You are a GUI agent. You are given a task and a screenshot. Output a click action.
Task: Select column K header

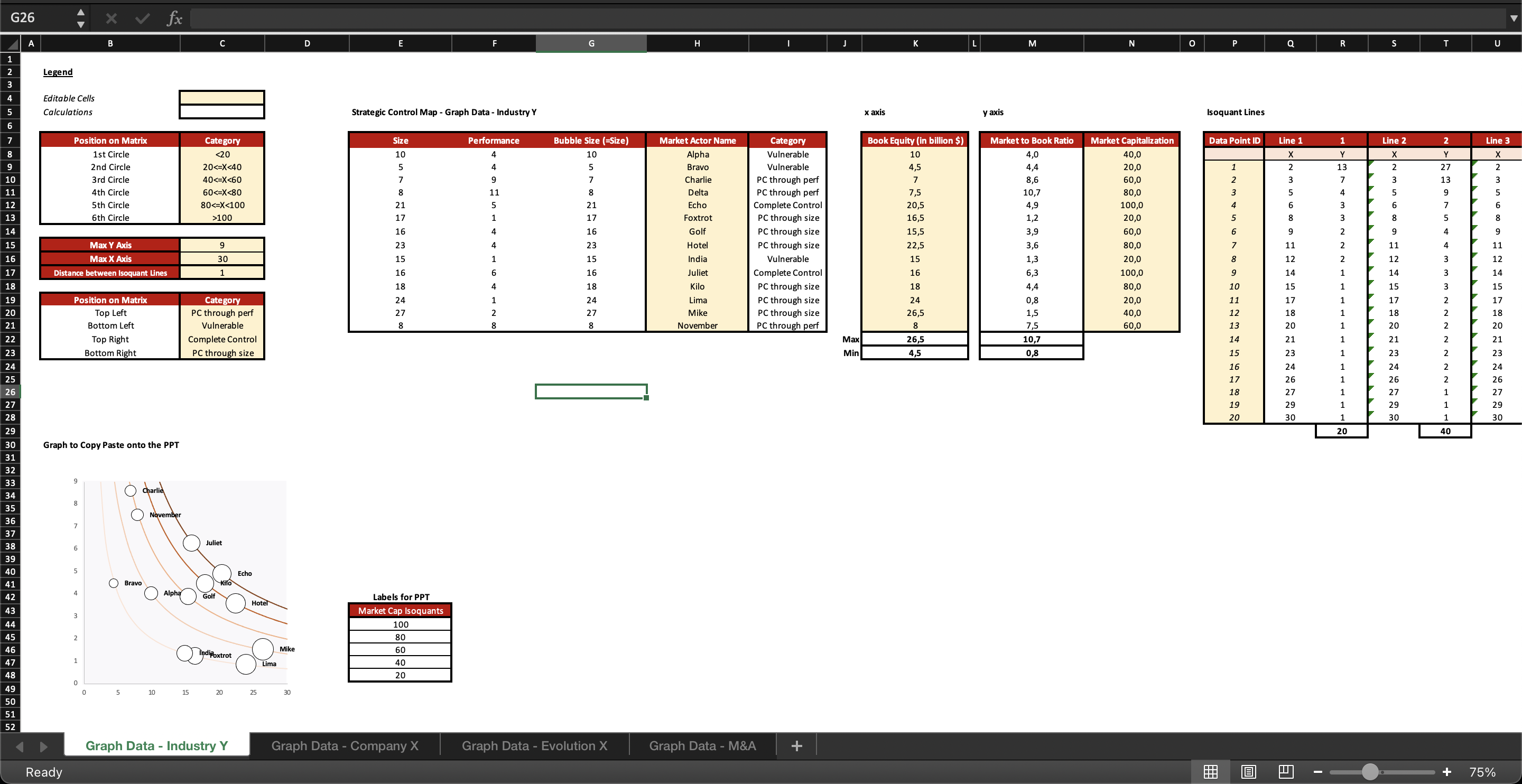(915, 43)
